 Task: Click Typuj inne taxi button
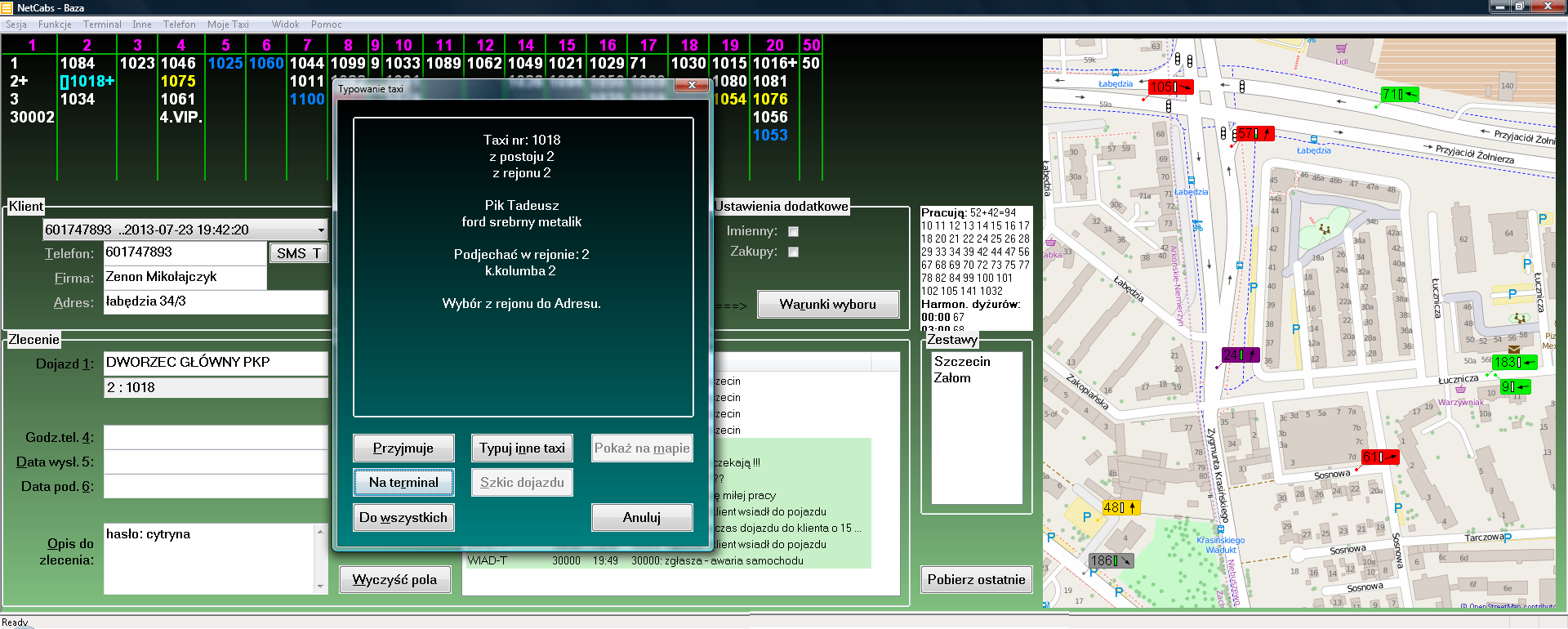point(522,448)
